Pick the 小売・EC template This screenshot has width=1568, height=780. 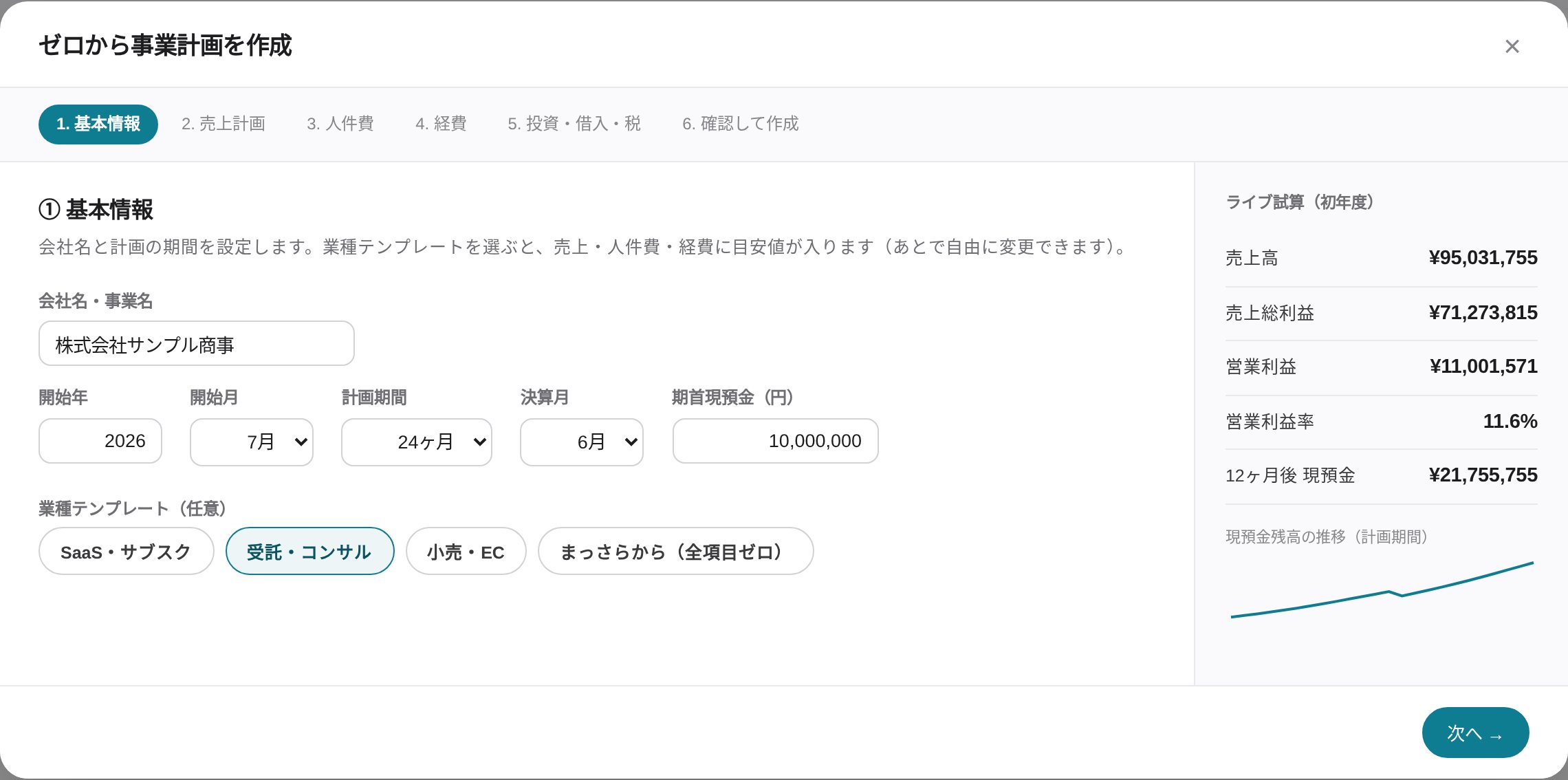(x=466, y=551)
